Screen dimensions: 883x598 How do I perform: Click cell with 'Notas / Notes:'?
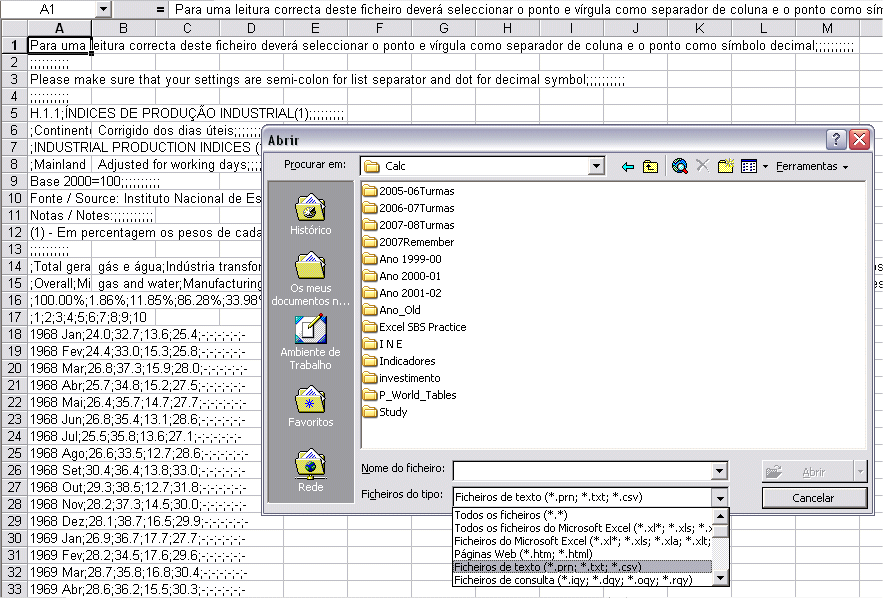59,216
